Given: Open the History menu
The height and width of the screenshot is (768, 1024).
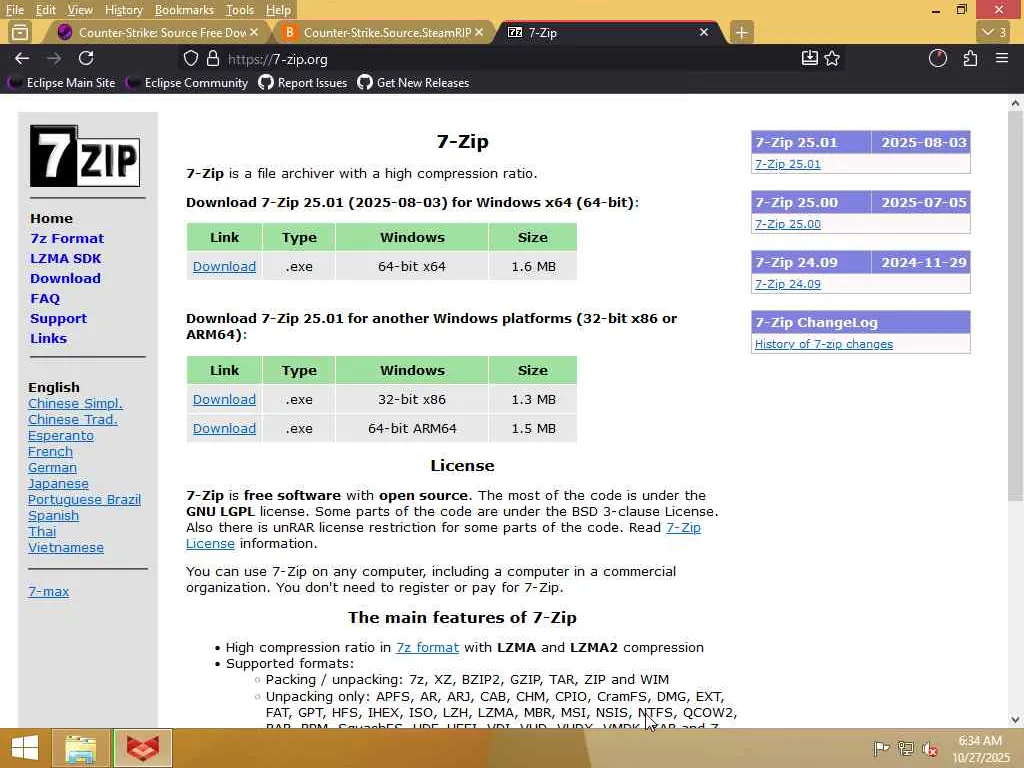Looking at the screenshot, I should (123, 10).
